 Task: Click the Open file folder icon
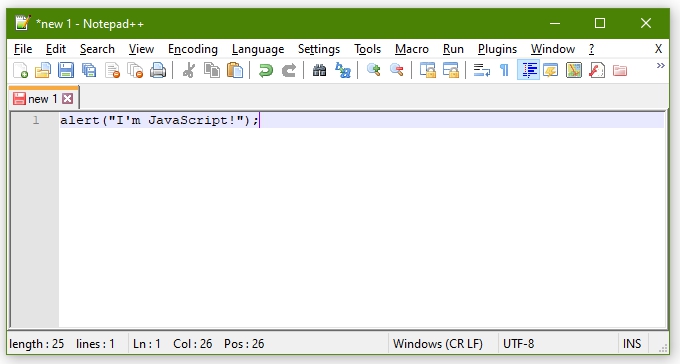point(43,70)
